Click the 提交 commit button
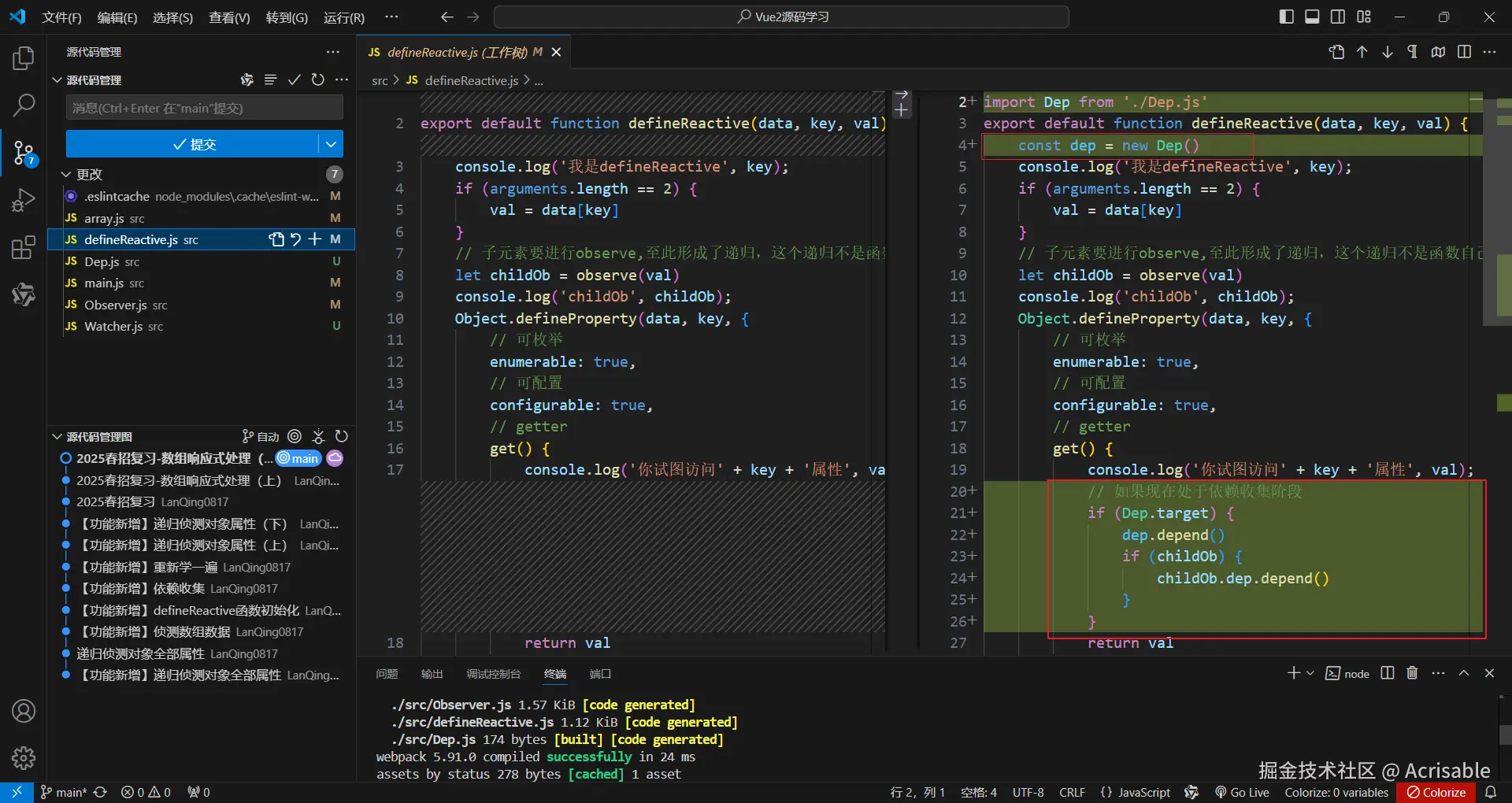The width and height of the screenshot is (1512, 803). pos(193,144)
